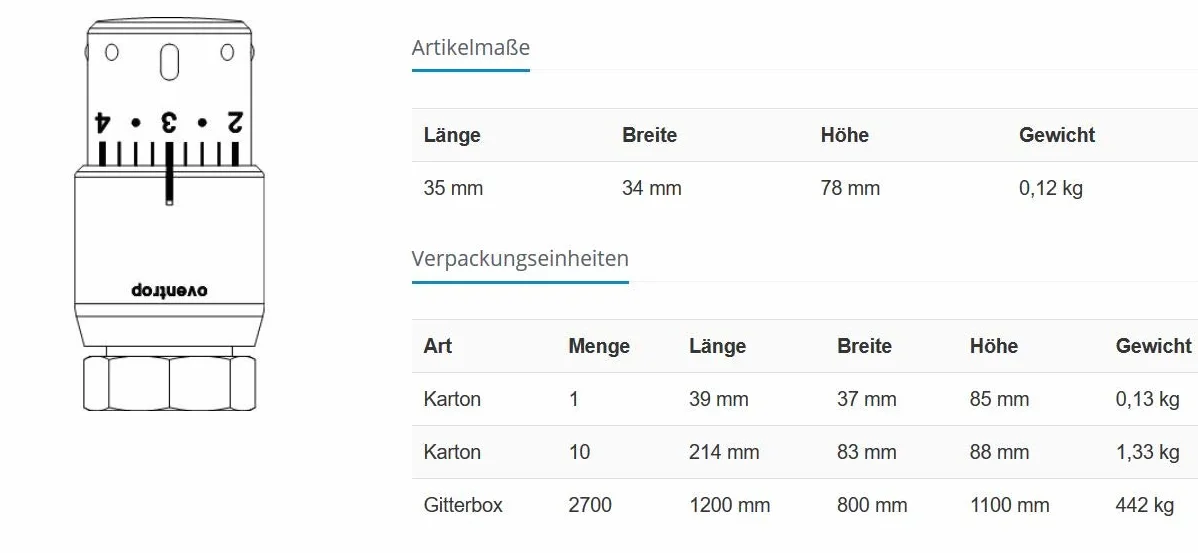
Task: Click the 35 mm Länge value
Action: [x=453, y=188]
